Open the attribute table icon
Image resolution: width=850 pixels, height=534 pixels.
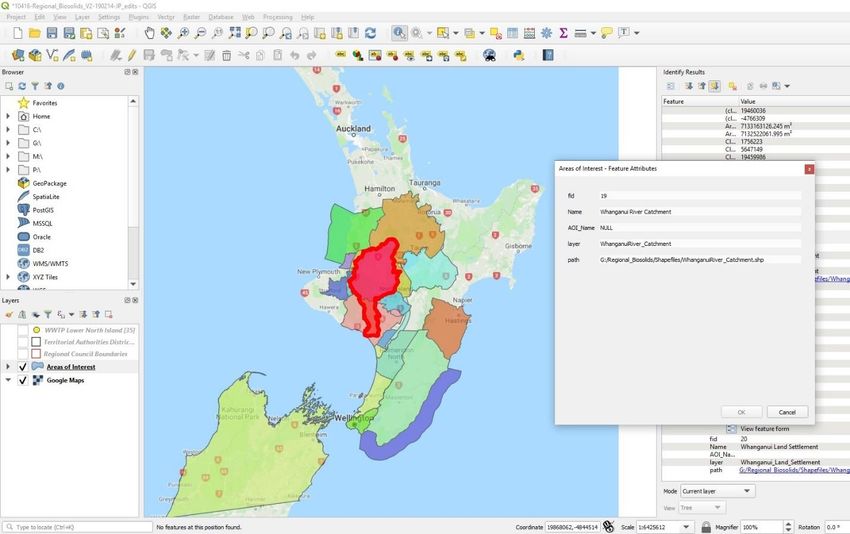(x=512, y=33)
